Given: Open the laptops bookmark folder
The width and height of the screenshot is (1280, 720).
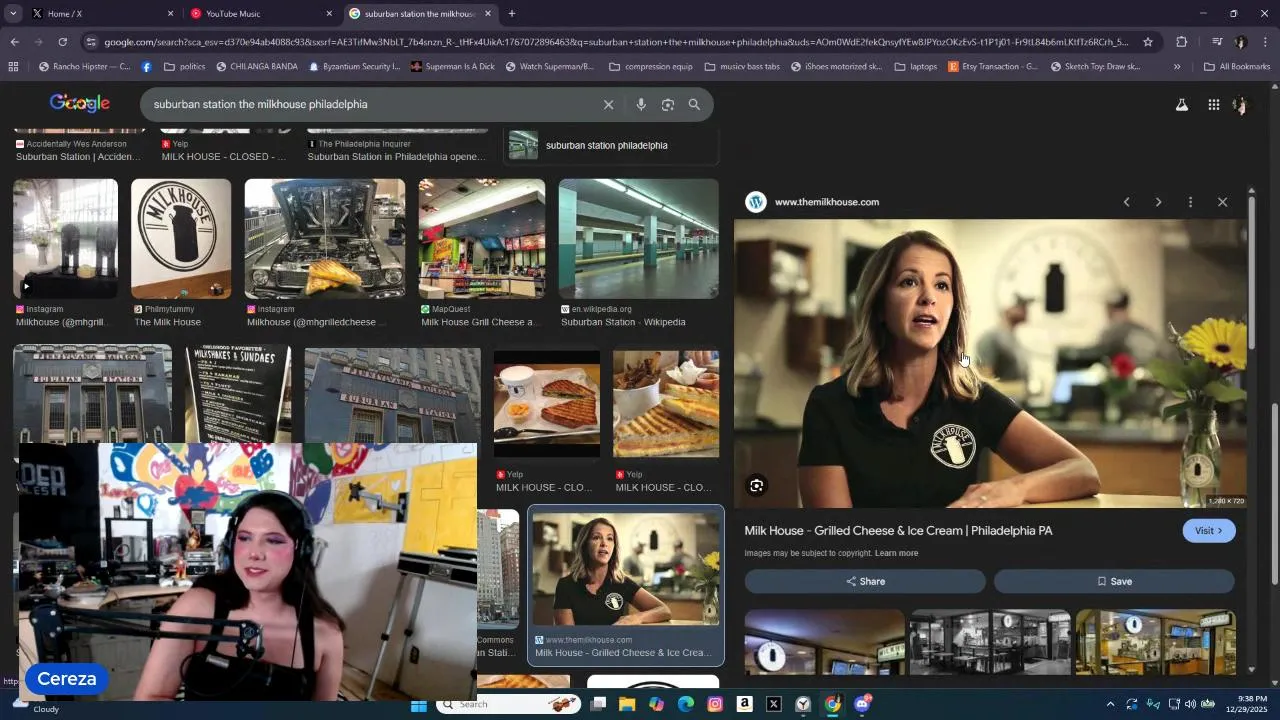Looking at the screenshot, I should tap(915, 67).
